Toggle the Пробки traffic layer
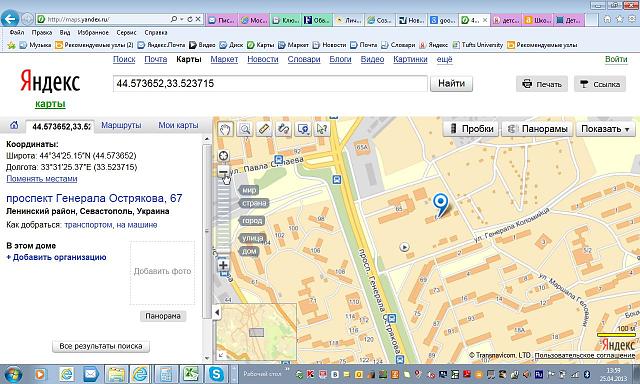 [x=471, y=129]
